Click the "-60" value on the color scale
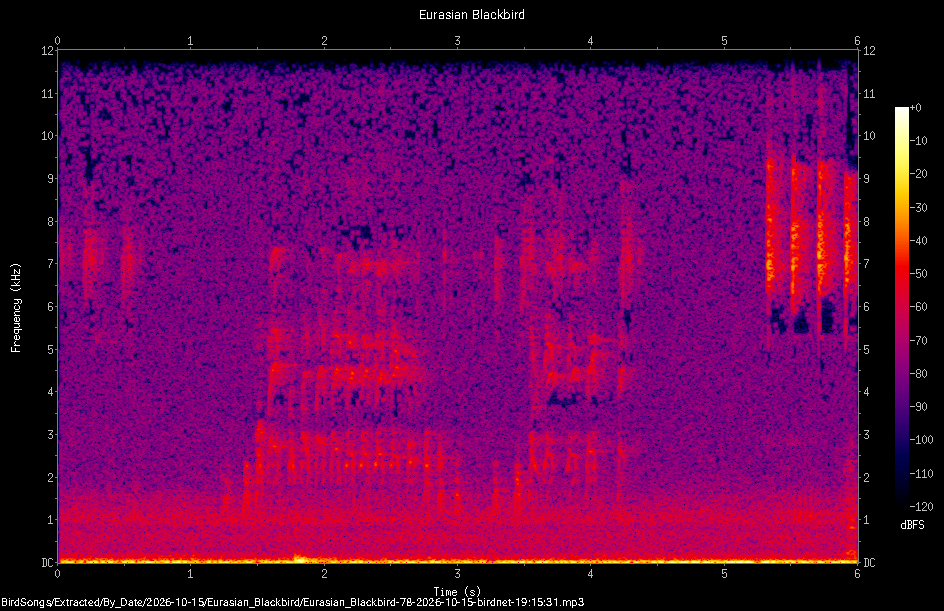The image size is (944, 611). (x=919, y=307)
